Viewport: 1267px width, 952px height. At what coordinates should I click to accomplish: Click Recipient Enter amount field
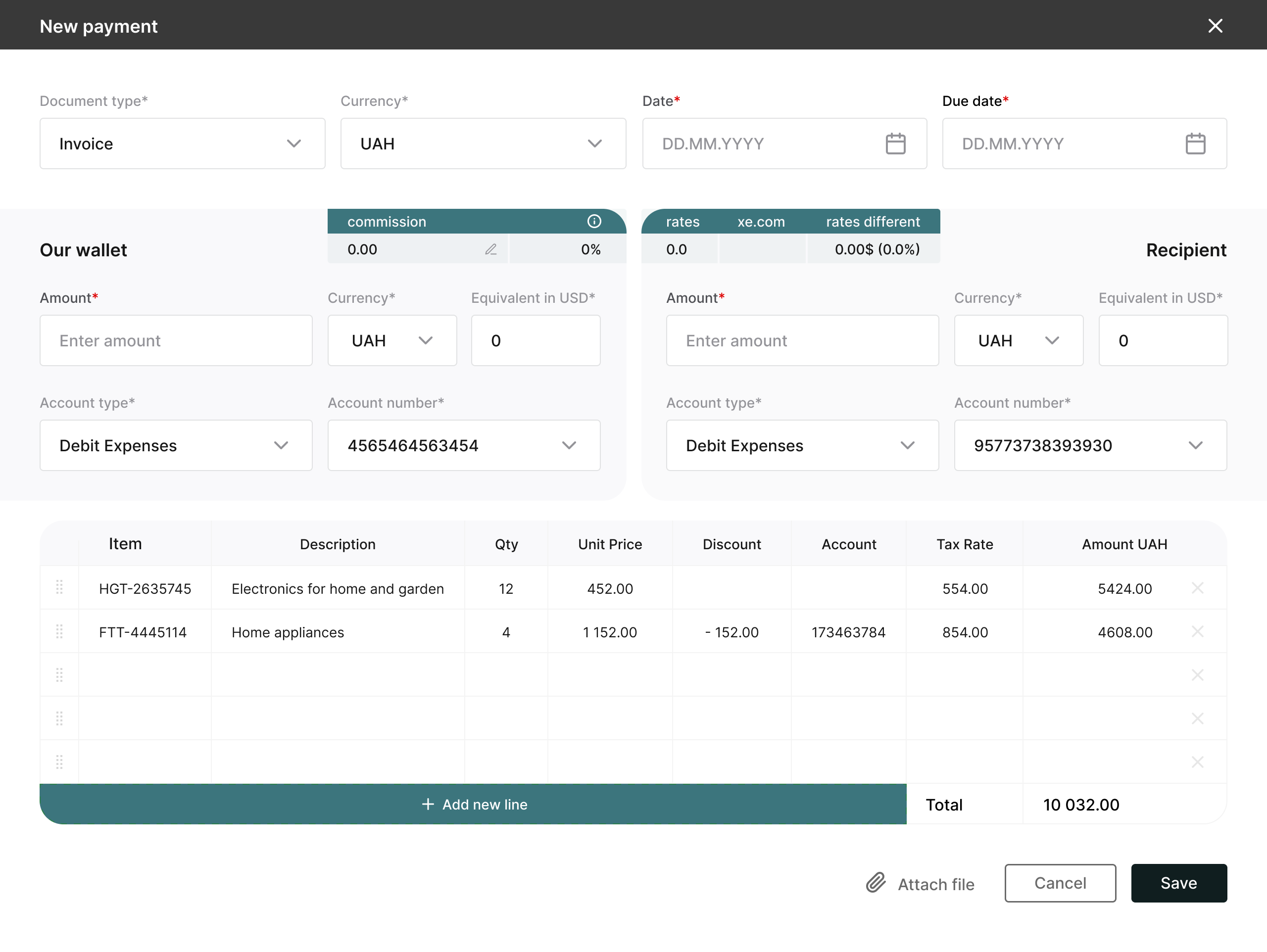click(802, 340)
